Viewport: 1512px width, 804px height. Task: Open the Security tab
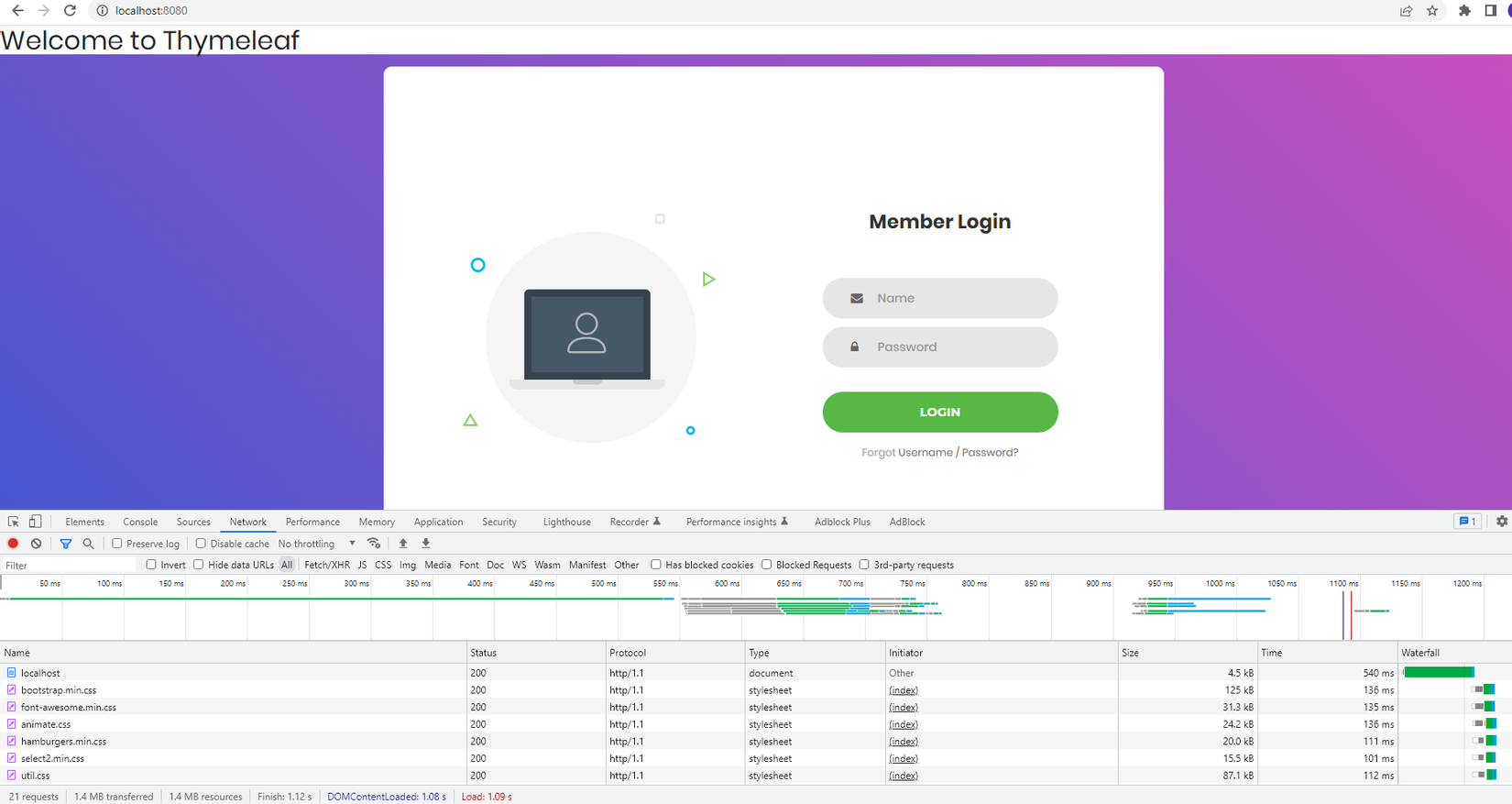[499, 522]
